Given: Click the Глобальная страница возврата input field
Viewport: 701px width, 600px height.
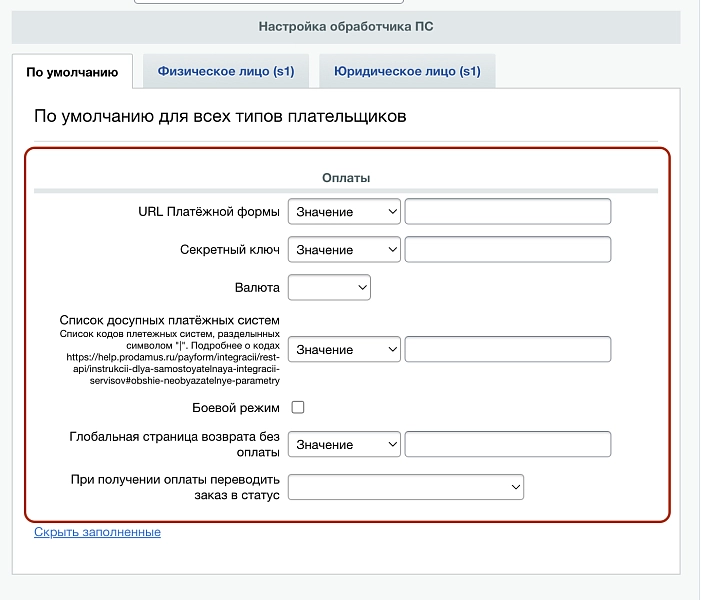Looking at the screenshot, I should coord(508,444).
